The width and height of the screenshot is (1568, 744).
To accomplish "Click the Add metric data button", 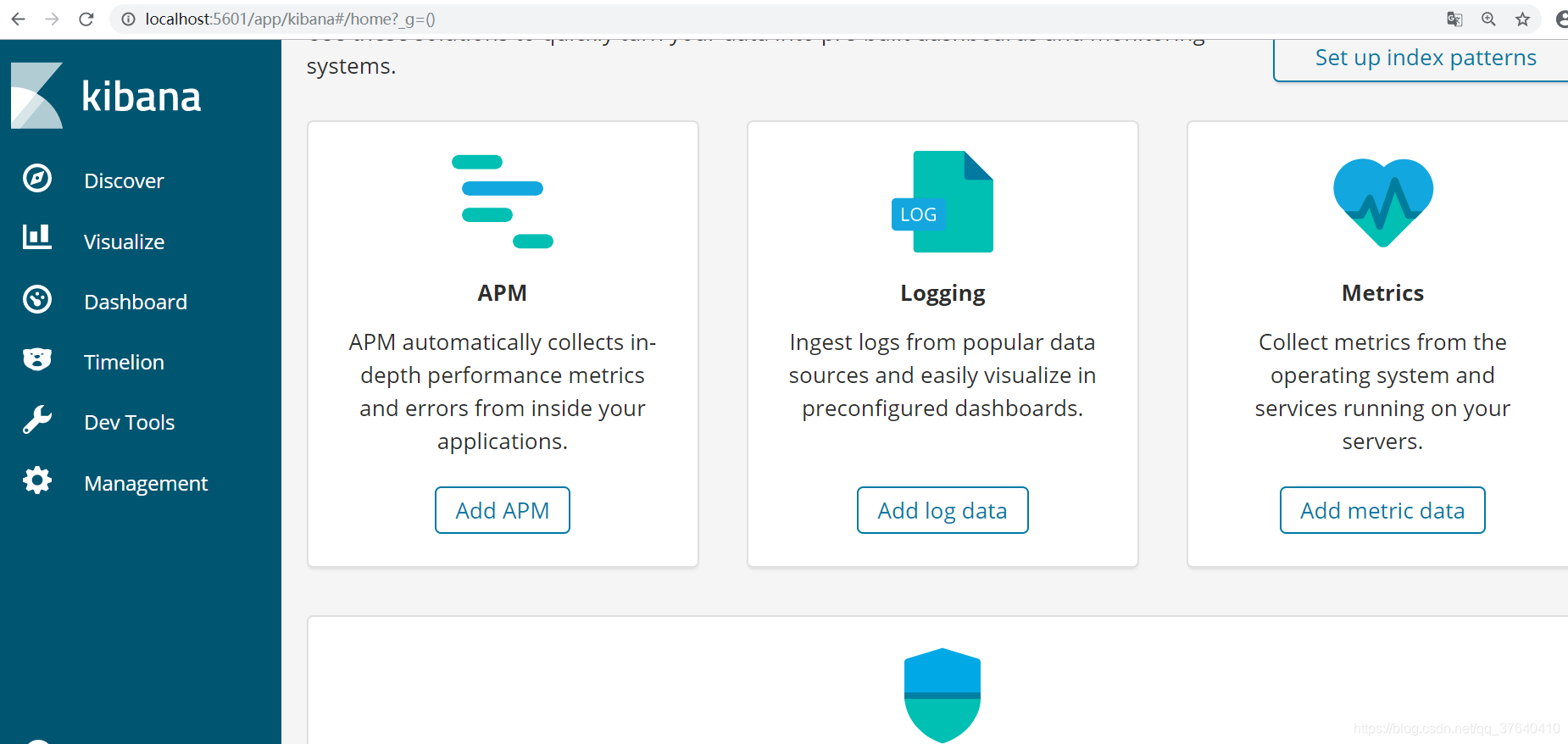I will (x=1382, y=510).
